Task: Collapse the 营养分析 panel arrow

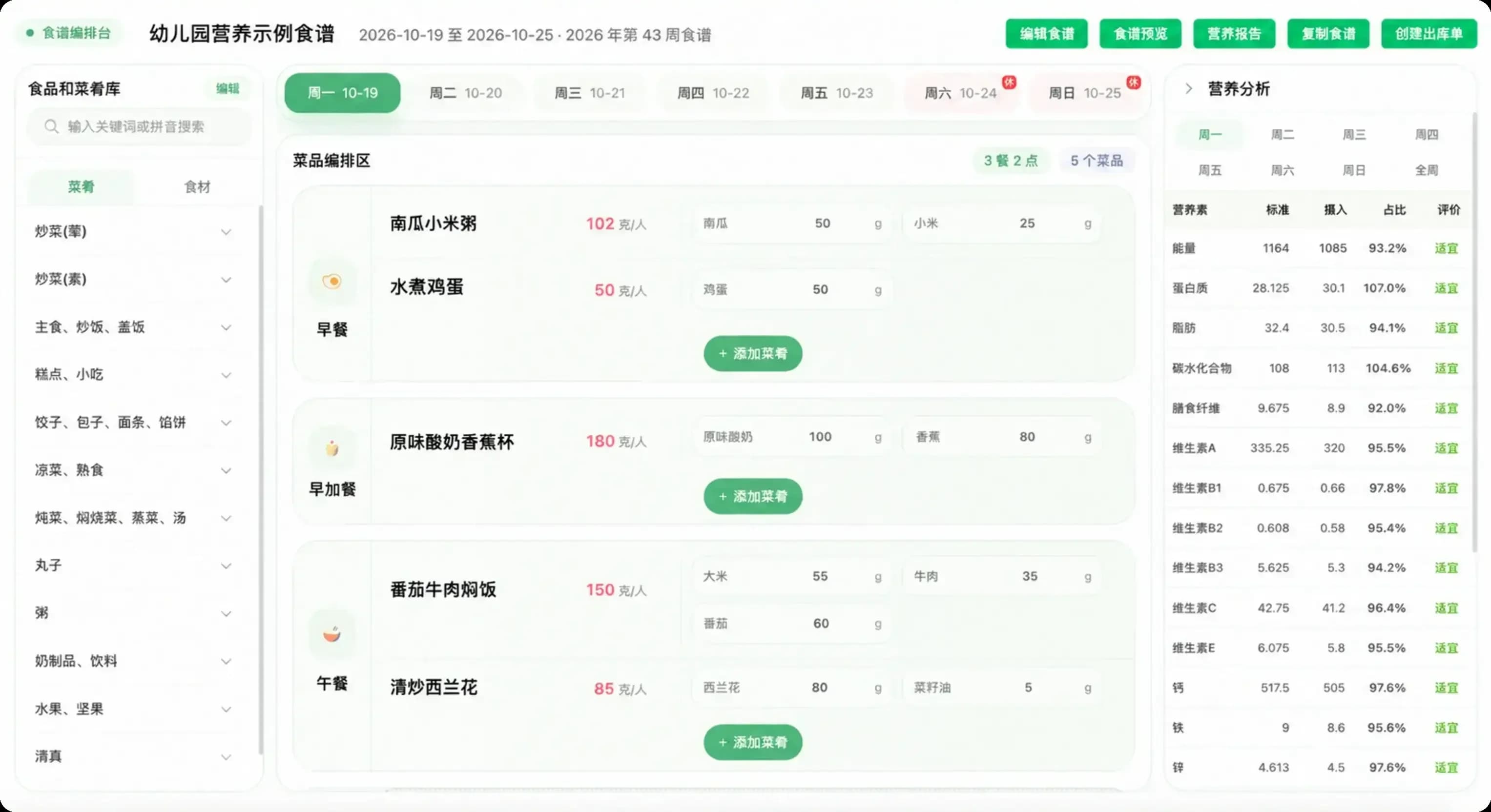Action: [1189, 88]
